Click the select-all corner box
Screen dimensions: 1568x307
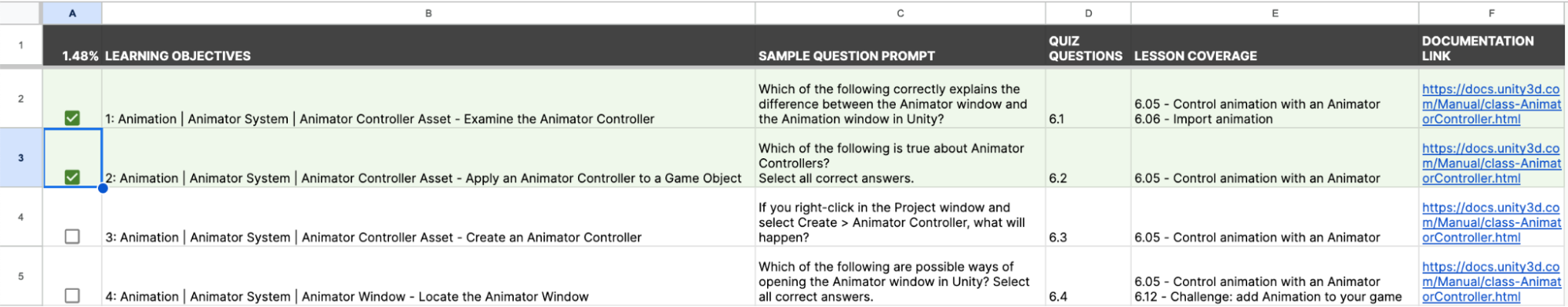[21, 13]
